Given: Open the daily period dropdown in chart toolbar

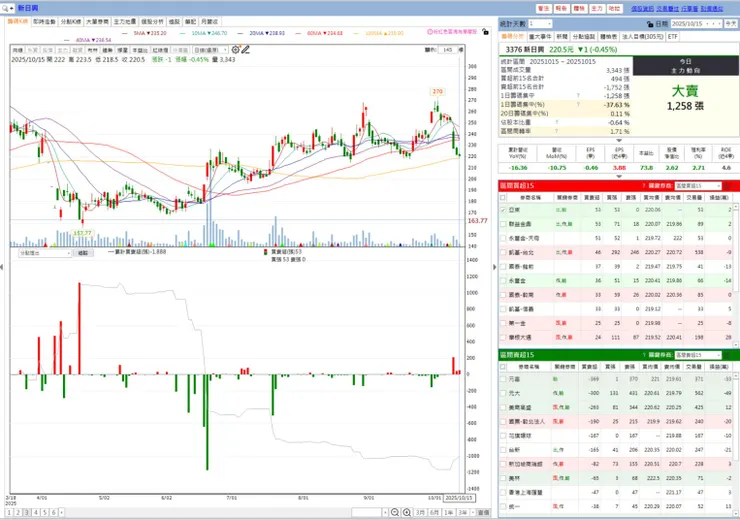Looking at the screenshot, I should click(210, 50).
